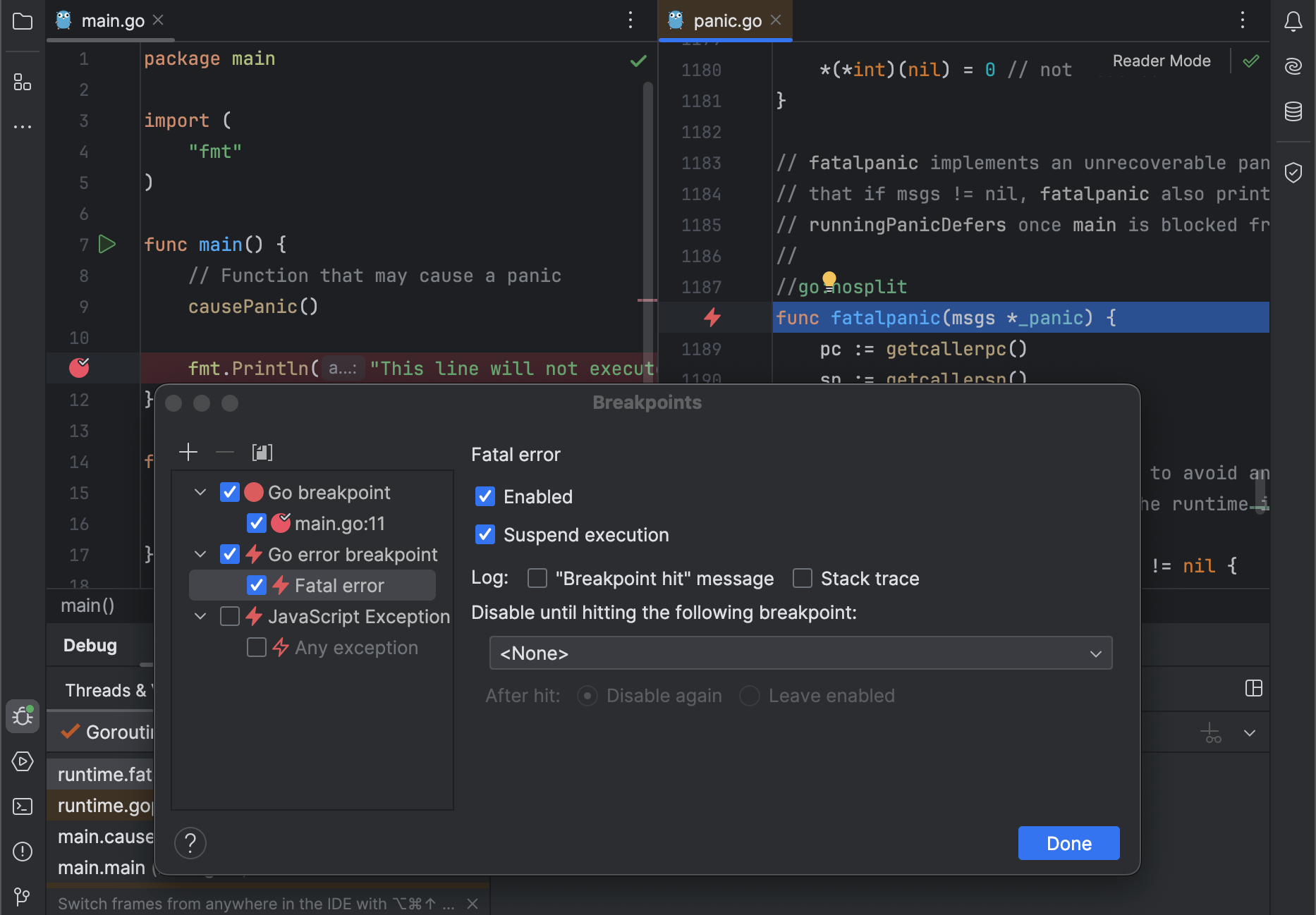The image size is (1316, 915).
Task: Run main via the green gutter play icon
Action: [107, 244]
